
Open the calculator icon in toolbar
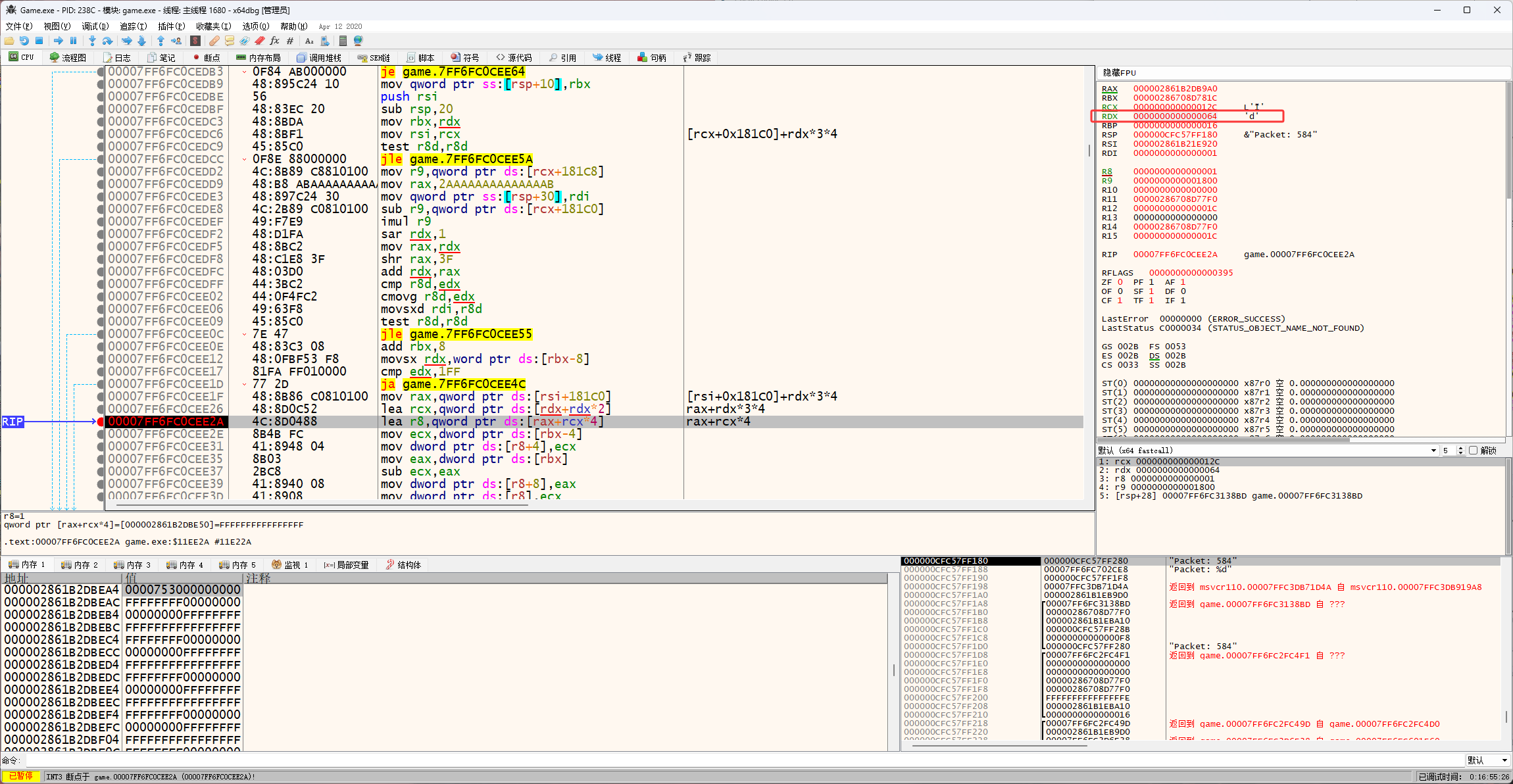tap(343, 41)
